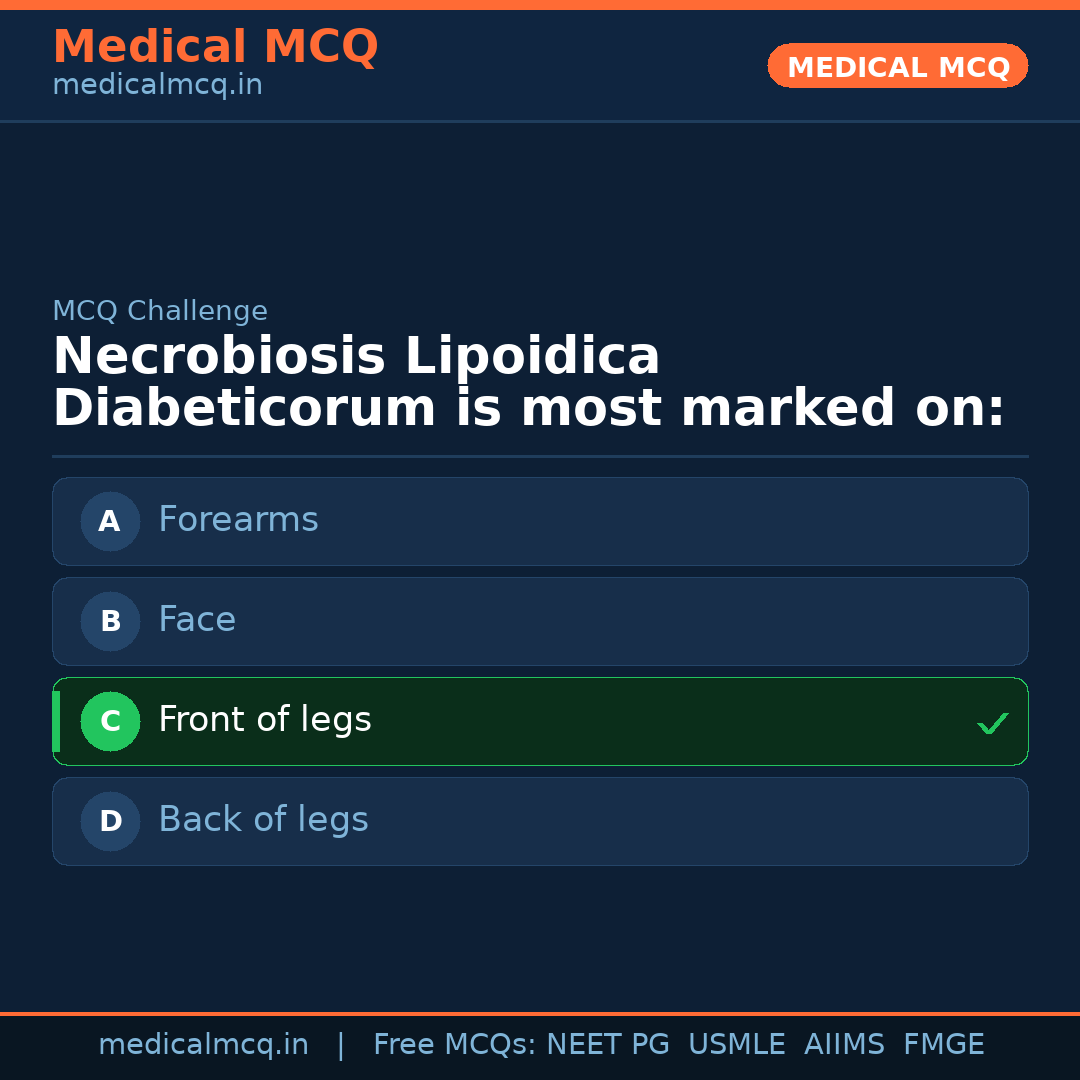Click the Necrobiosis Lipoidica question heading
This screenshot has width=1080, height=1080.
click(528, 383)
